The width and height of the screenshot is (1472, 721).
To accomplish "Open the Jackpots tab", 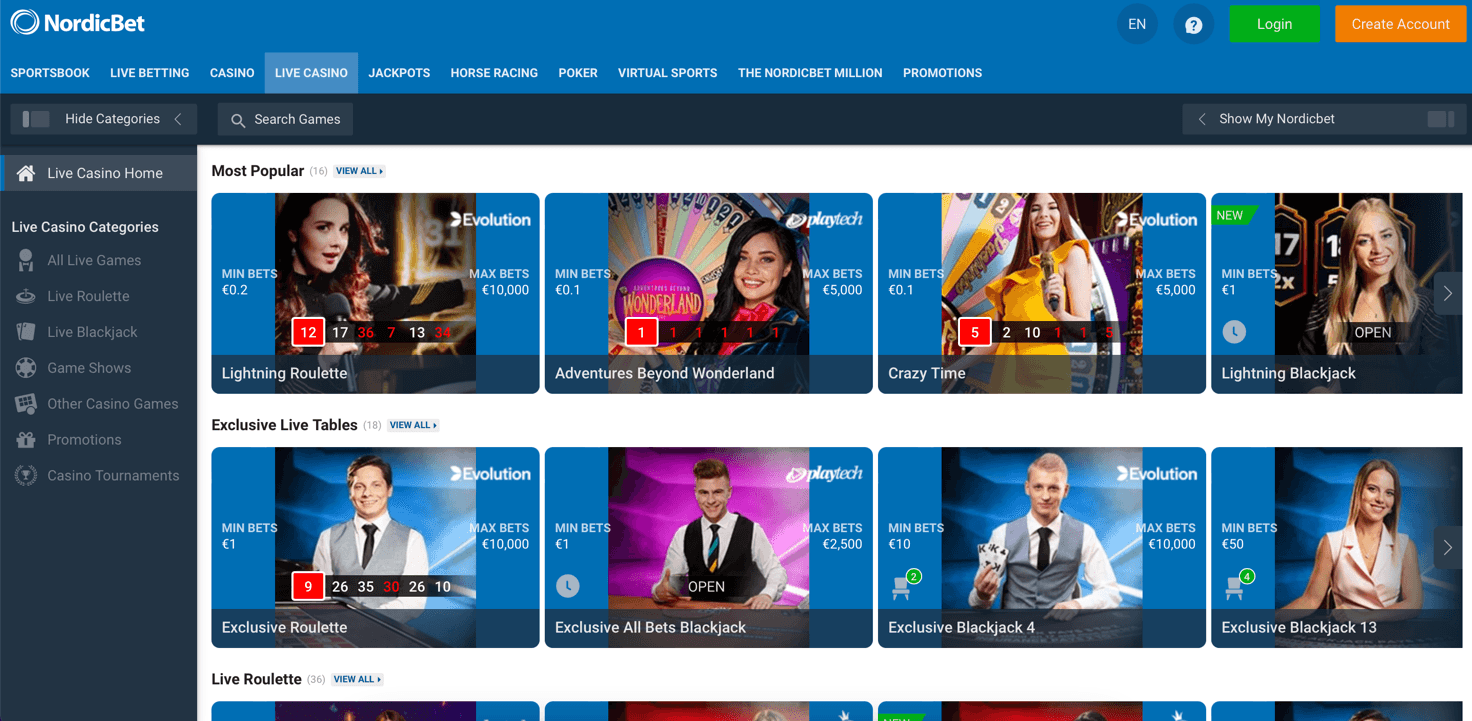I will coord(399,73).
